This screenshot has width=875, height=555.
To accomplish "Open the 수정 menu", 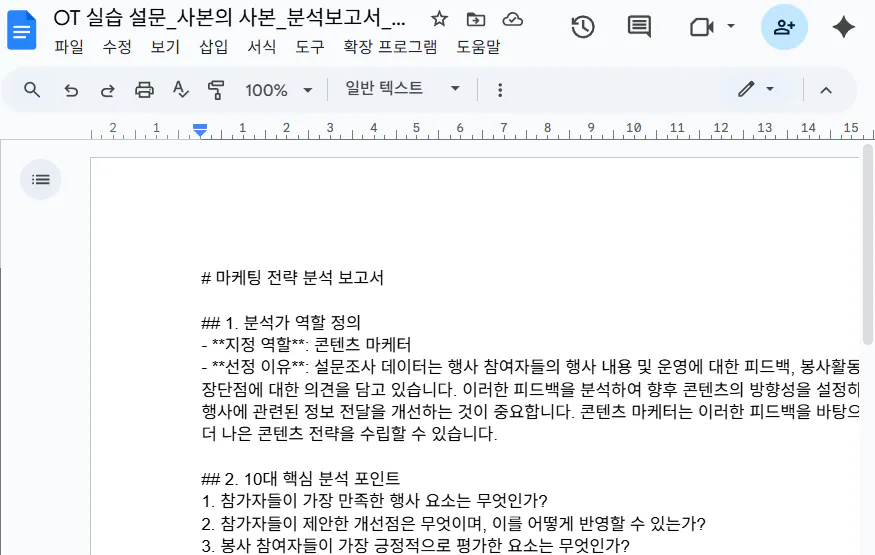I will pyautogui.click(x=117, y=47).
